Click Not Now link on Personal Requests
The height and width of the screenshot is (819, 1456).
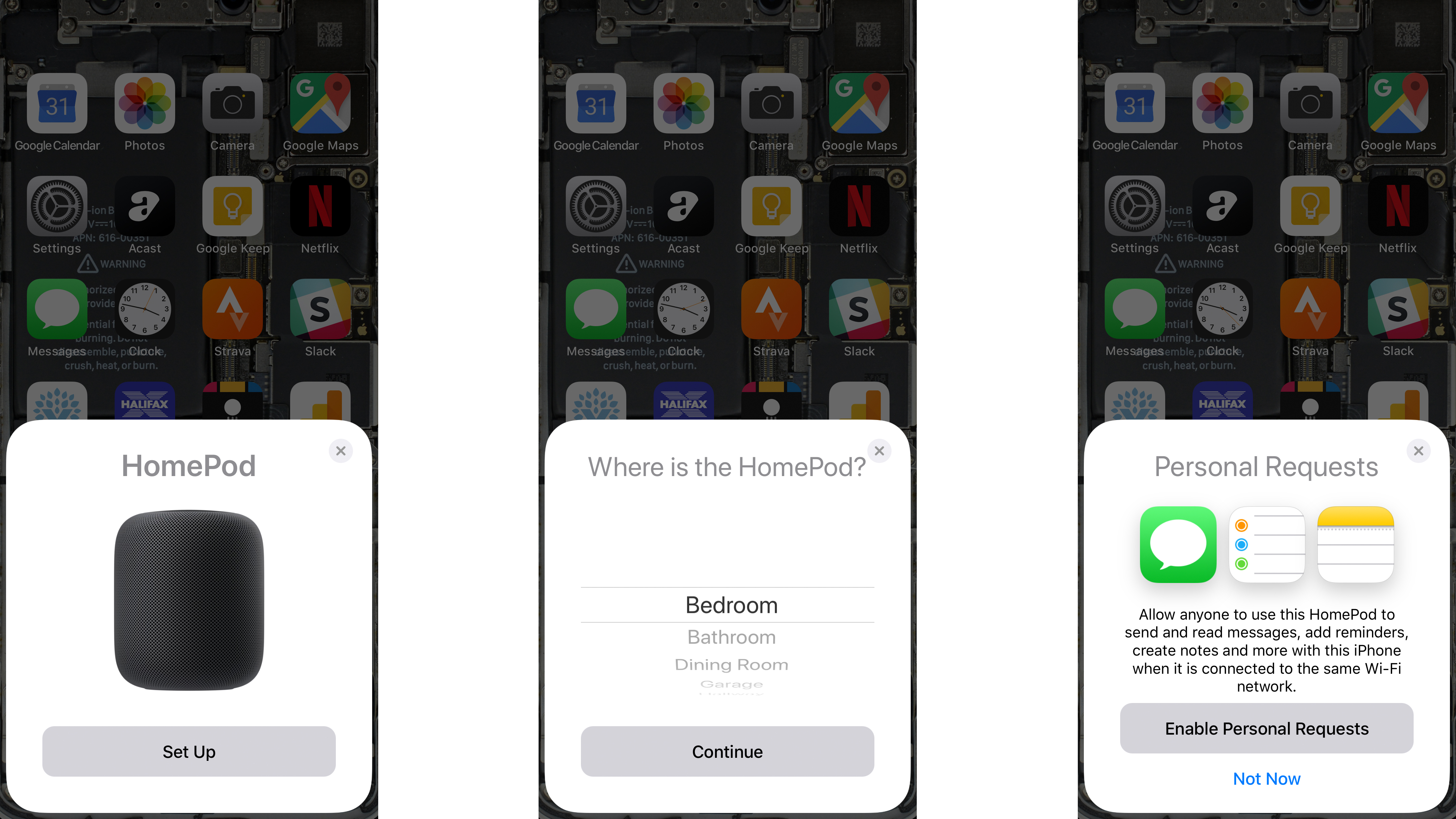coord(1267,779)
